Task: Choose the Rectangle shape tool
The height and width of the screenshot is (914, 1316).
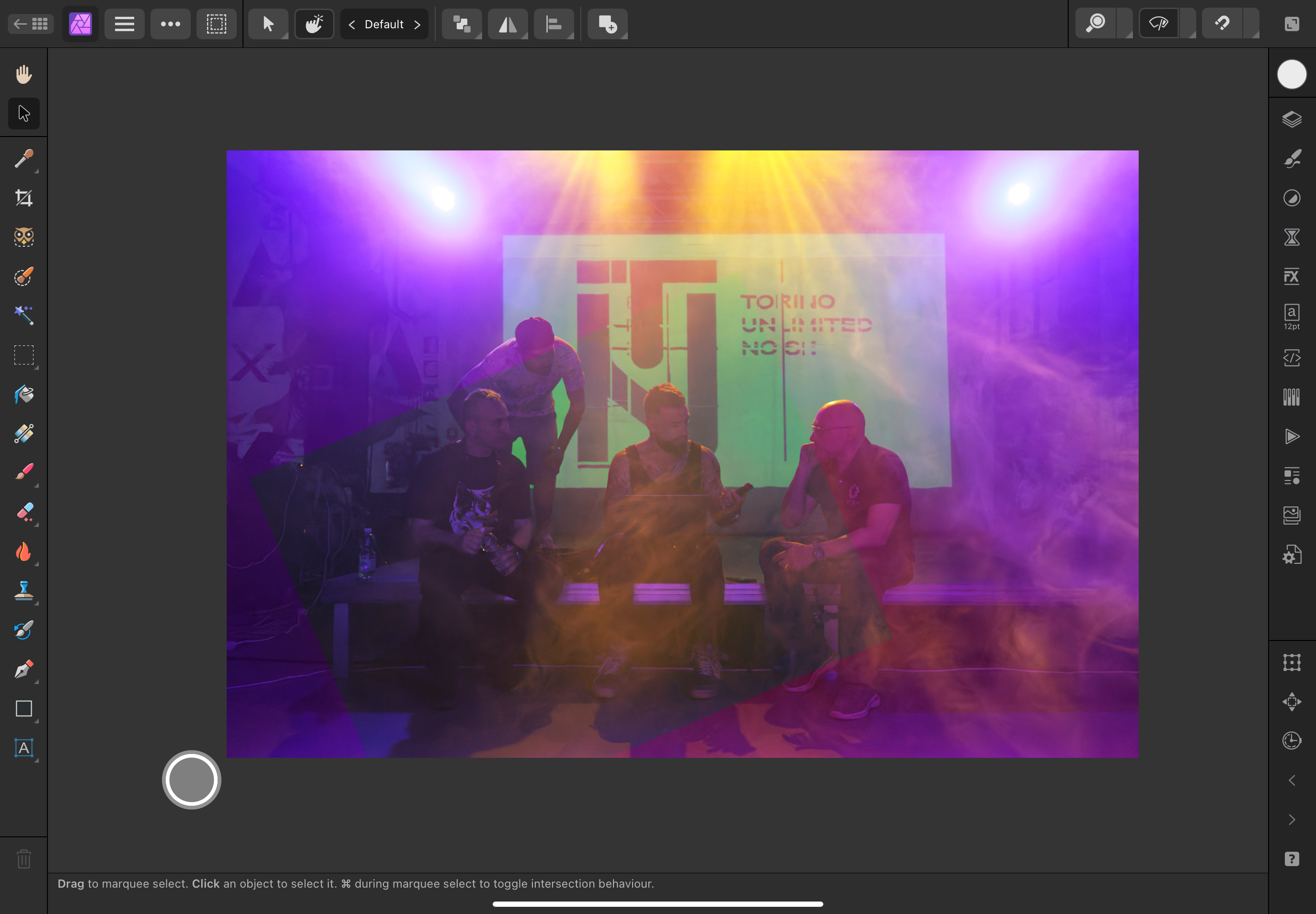Action: [23, 708]
